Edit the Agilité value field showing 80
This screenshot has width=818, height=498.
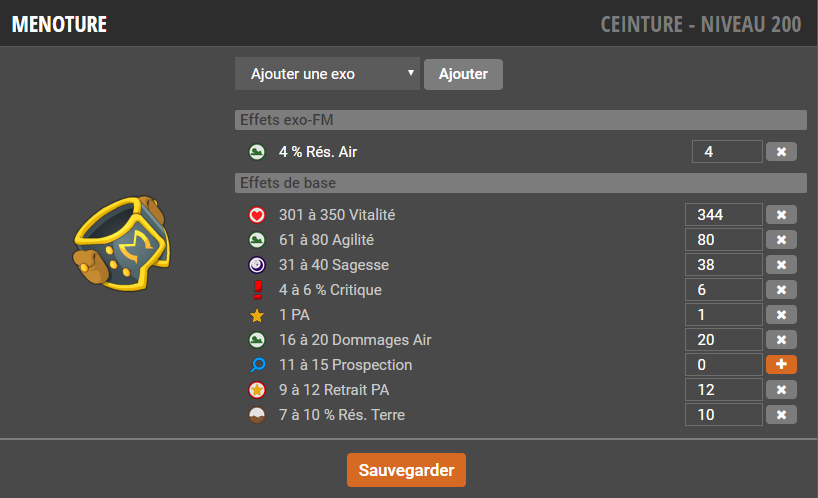724,240
